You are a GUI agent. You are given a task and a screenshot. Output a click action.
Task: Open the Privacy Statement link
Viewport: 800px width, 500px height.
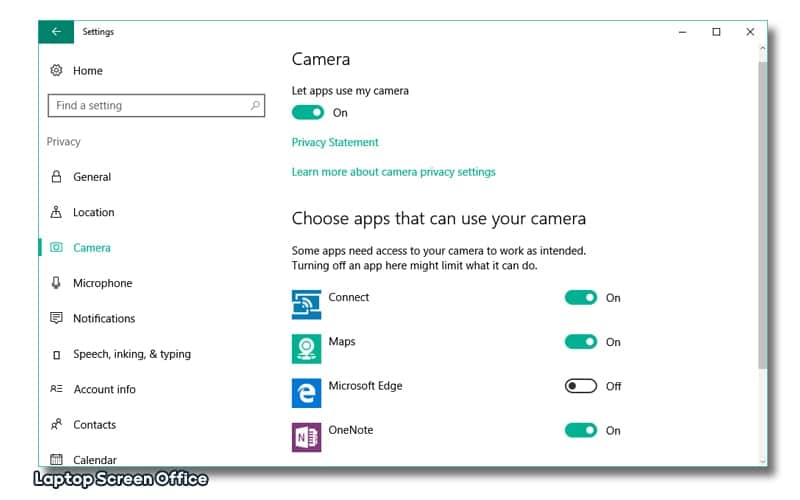335,142
